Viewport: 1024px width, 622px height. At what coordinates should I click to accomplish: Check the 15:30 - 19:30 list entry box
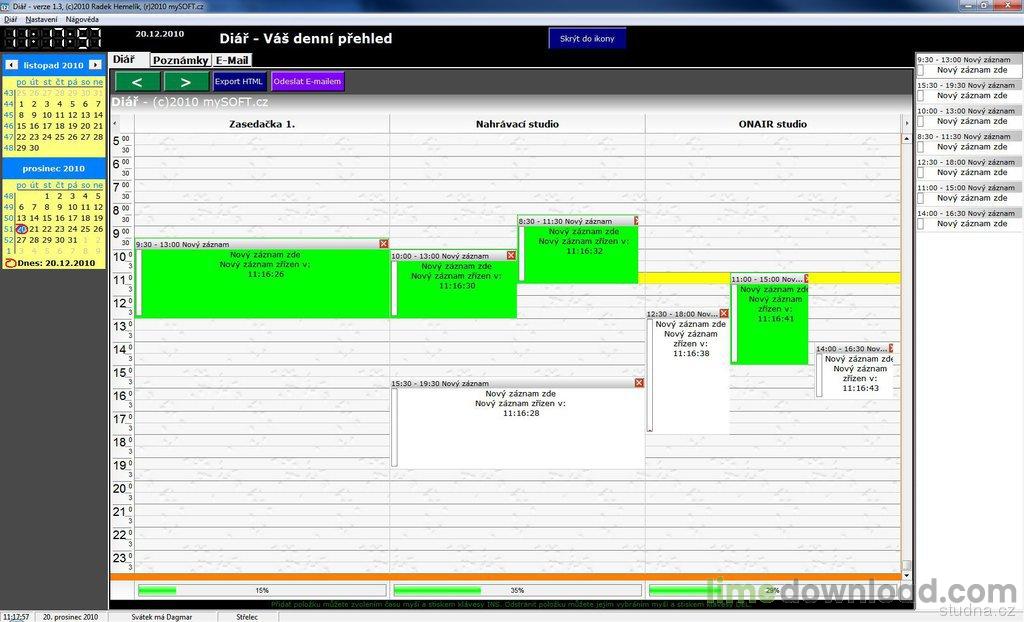pos(921,96)
